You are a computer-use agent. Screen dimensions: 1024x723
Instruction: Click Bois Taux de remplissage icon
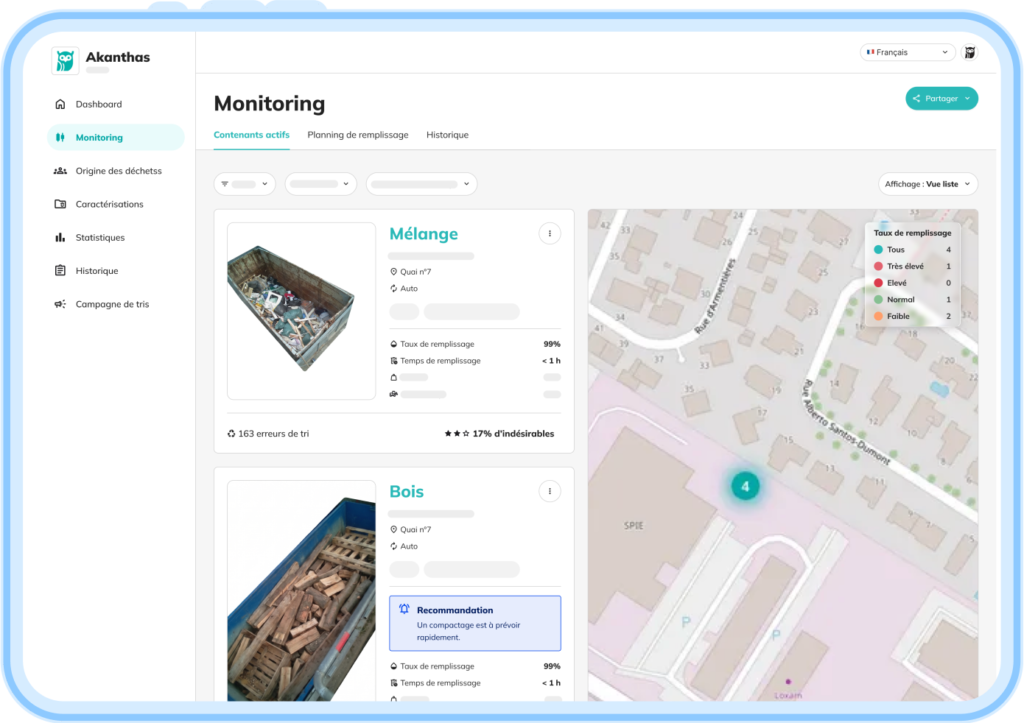[393, 666]
